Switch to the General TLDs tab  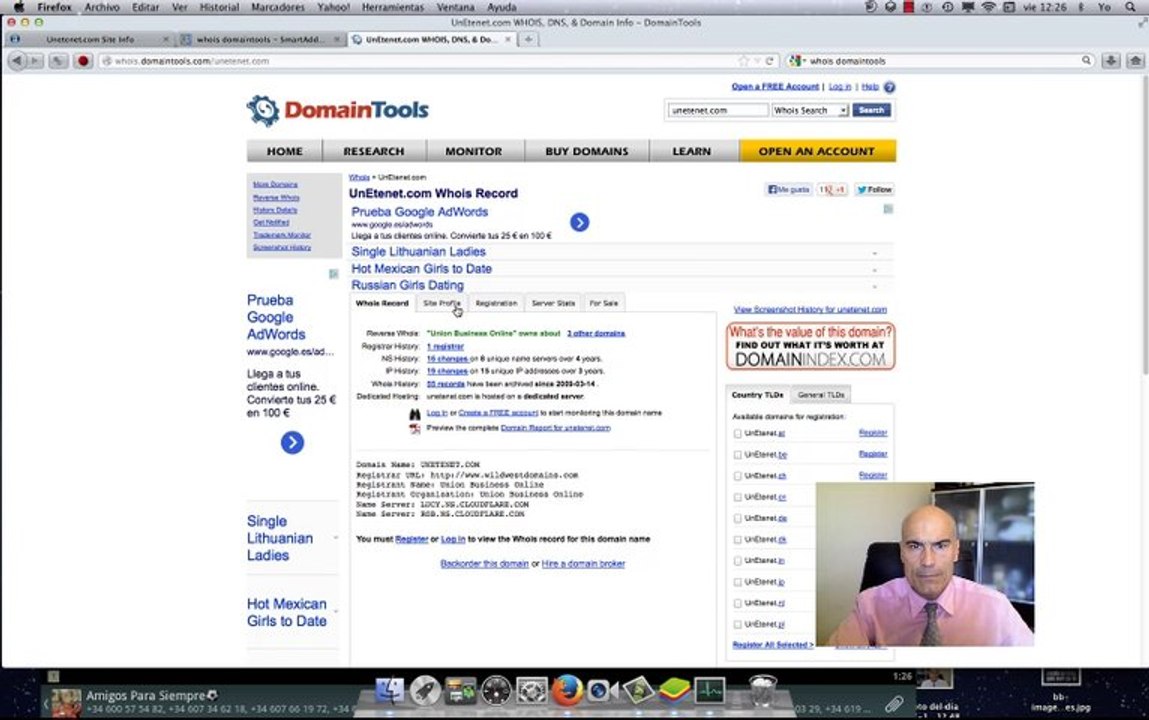pos(821,395)
